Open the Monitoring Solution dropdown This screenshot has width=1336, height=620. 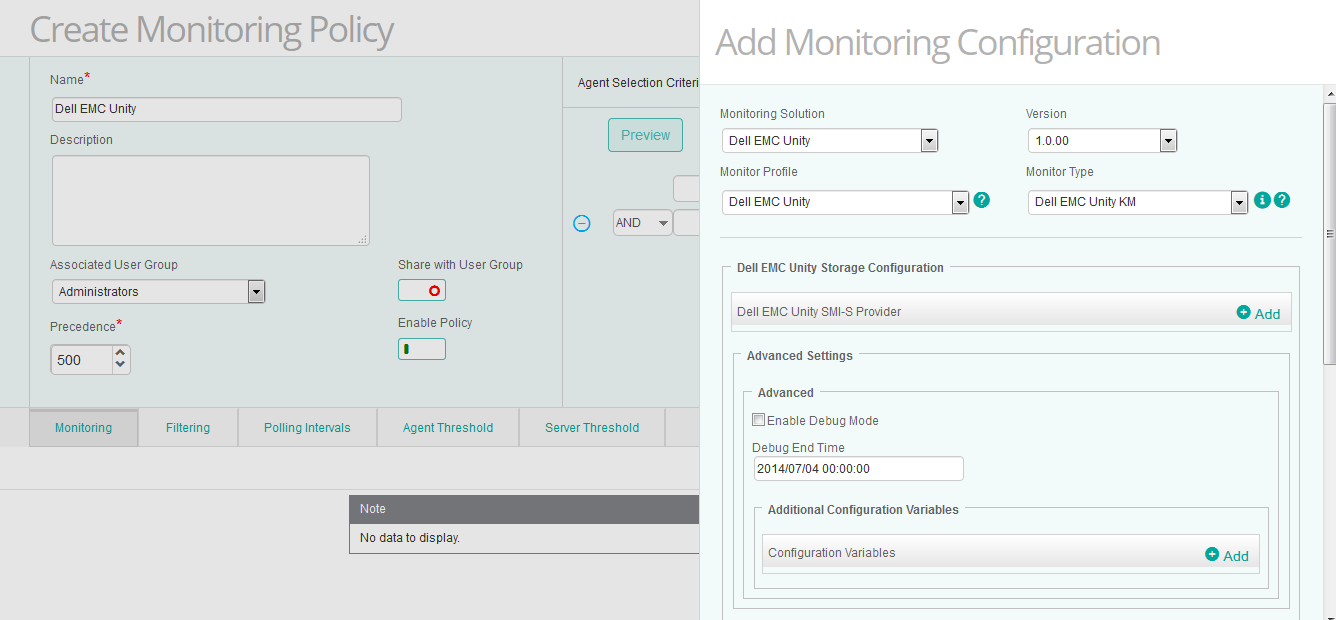click(x=929, y=140)
